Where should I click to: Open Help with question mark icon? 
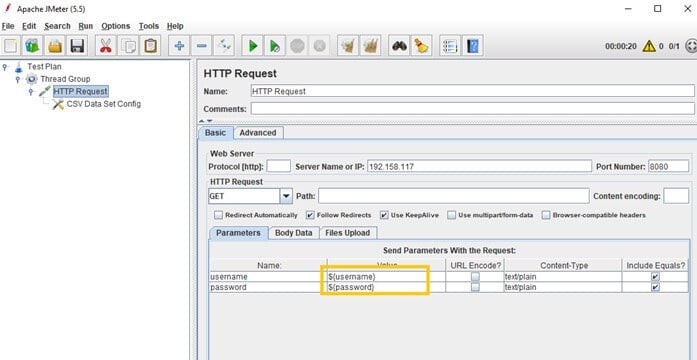[473, 46]
